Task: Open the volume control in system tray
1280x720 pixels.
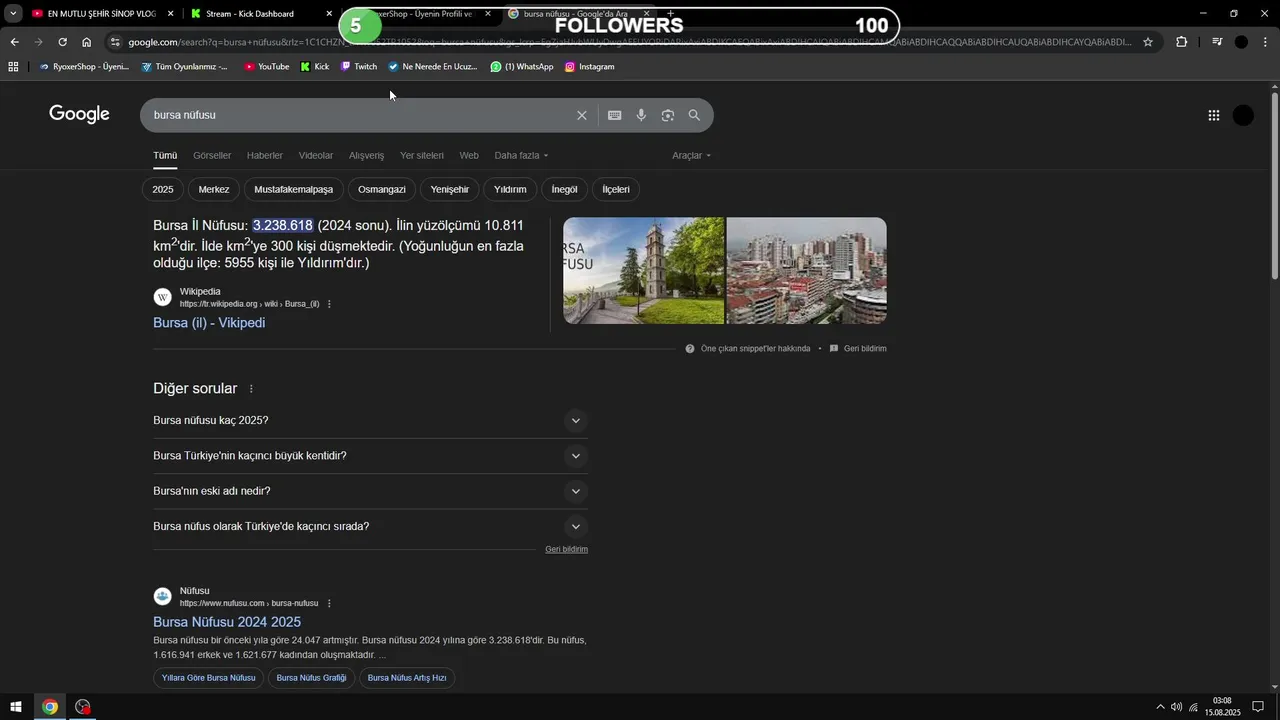Action: (1176, 707)
